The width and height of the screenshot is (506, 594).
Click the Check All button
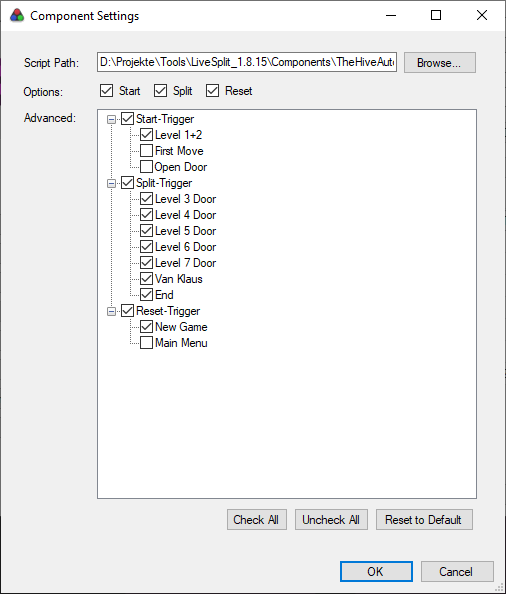pos(257,520)
